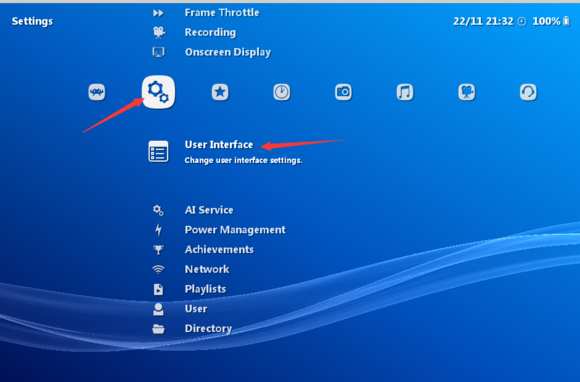Click the clock icon beside the time

click(x=522, y=21)
